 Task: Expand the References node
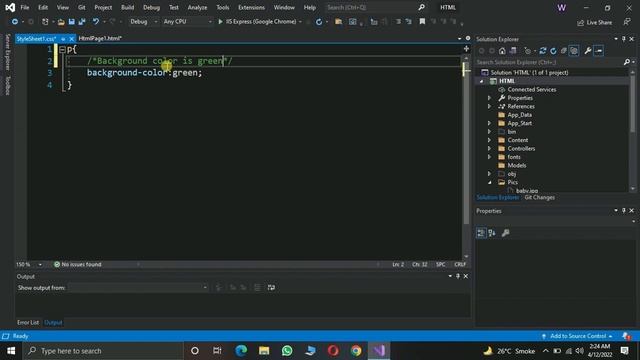489,106
